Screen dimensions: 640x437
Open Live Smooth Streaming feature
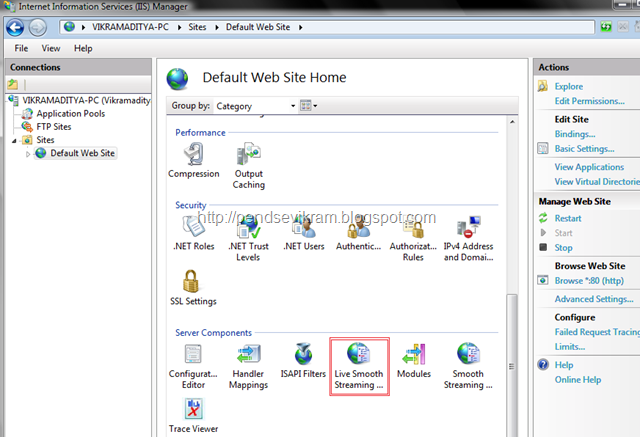[x=359, y=366]
